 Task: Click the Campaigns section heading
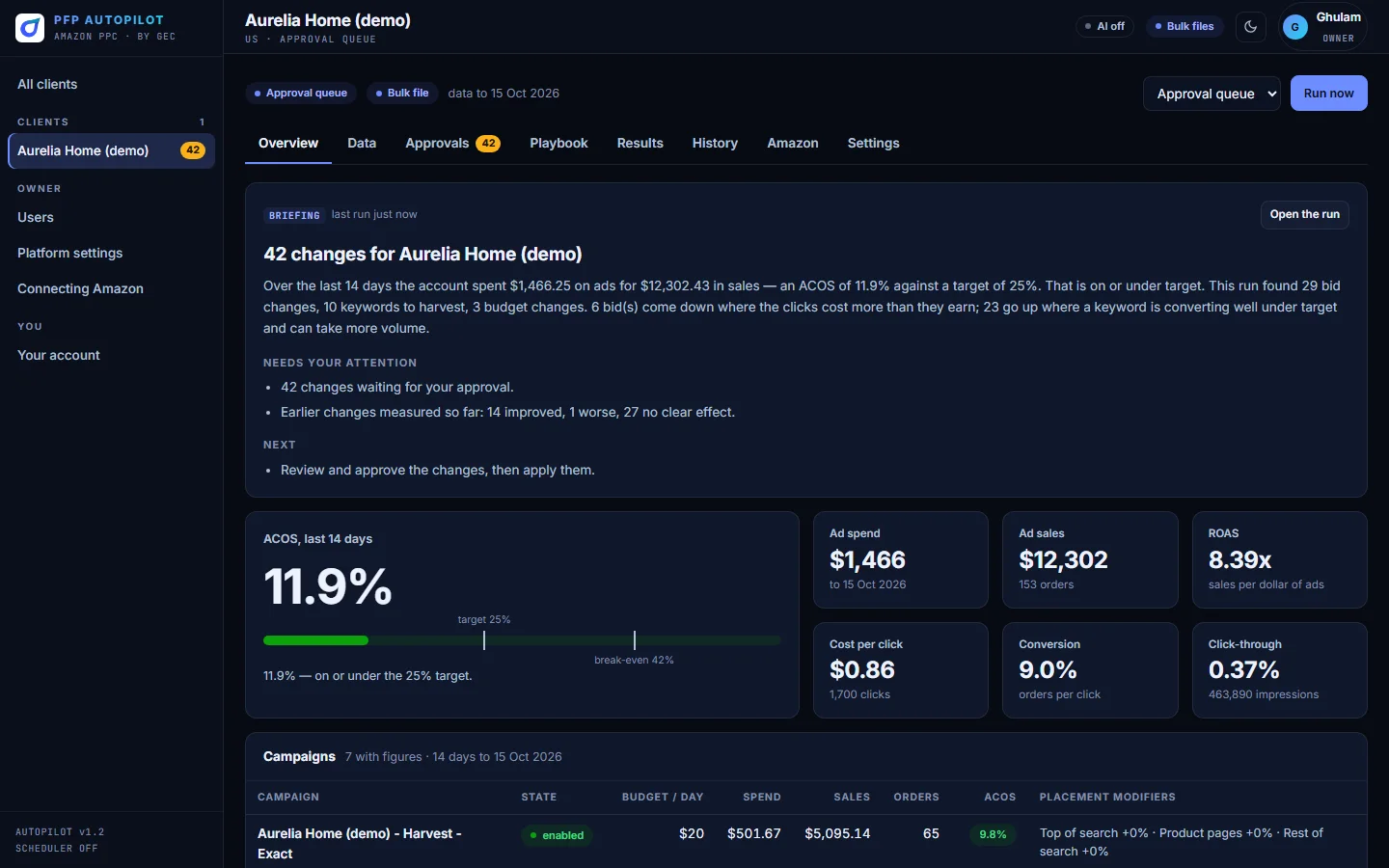pyautogui.click(x=299, y=756)
